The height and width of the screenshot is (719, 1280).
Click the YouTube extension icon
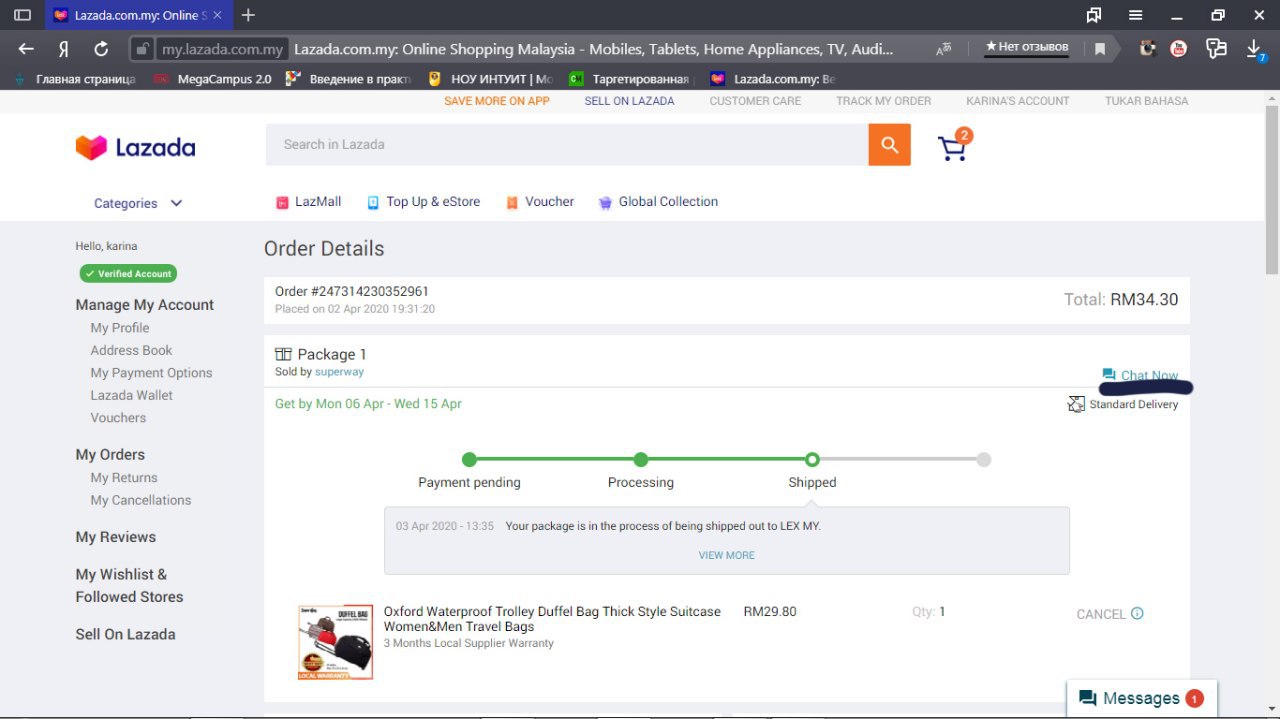point(1180,48)
